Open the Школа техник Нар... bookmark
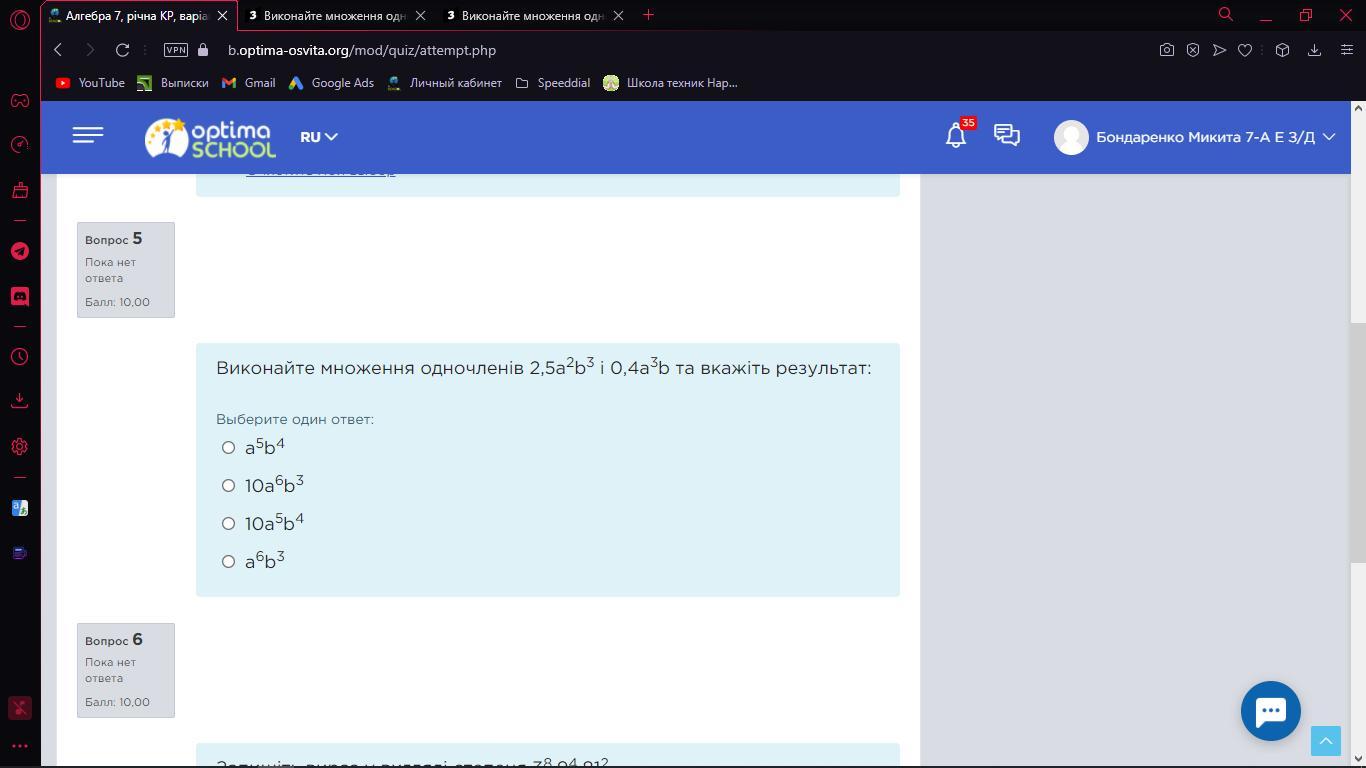The width and height of the screenshot is (1366, 768). click(670, 83)
